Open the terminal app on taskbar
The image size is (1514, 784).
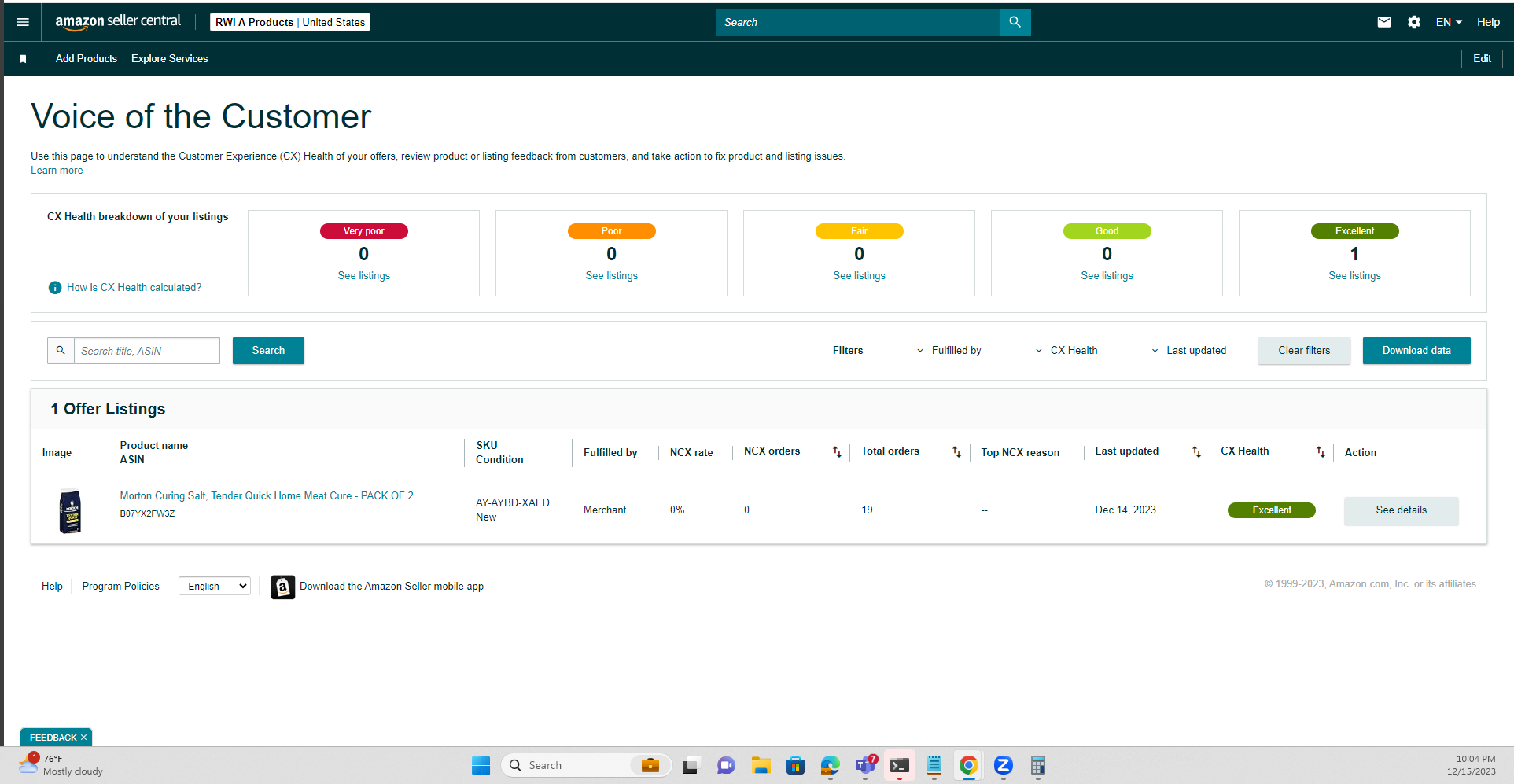pos(900,765)
